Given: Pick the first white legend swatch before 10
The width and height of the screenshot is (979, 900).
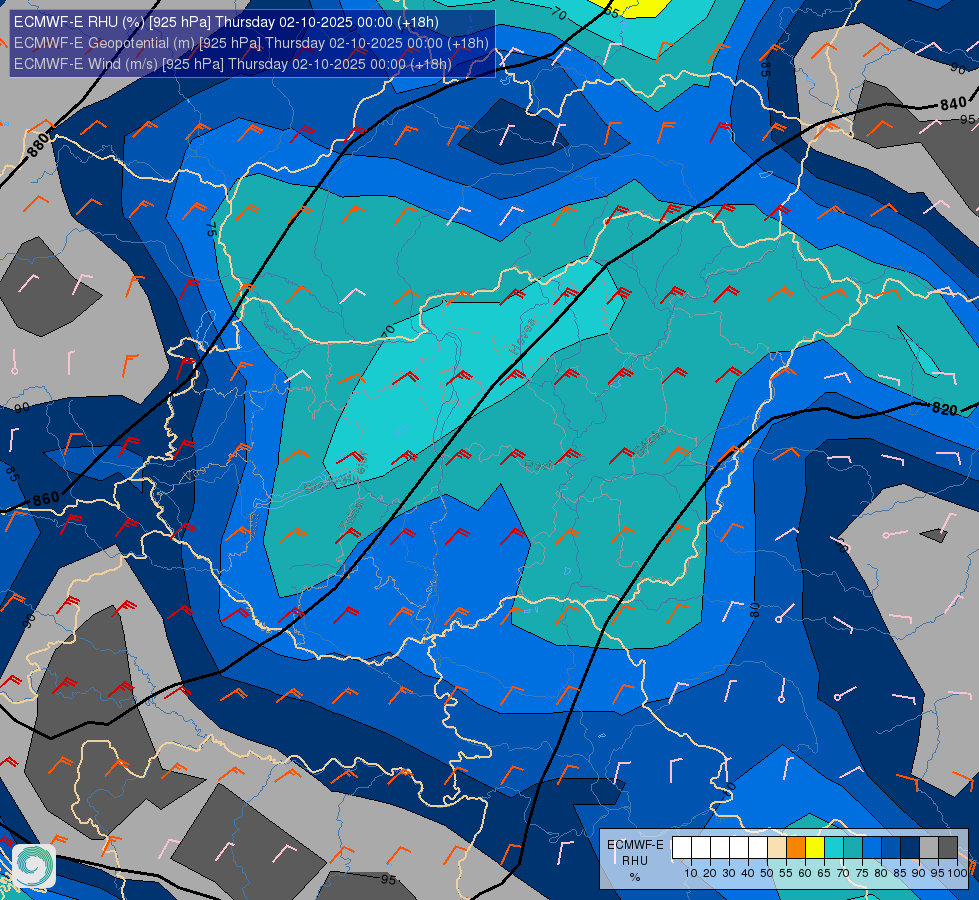Looking at the screenshot, I should [x=682, y=848].
